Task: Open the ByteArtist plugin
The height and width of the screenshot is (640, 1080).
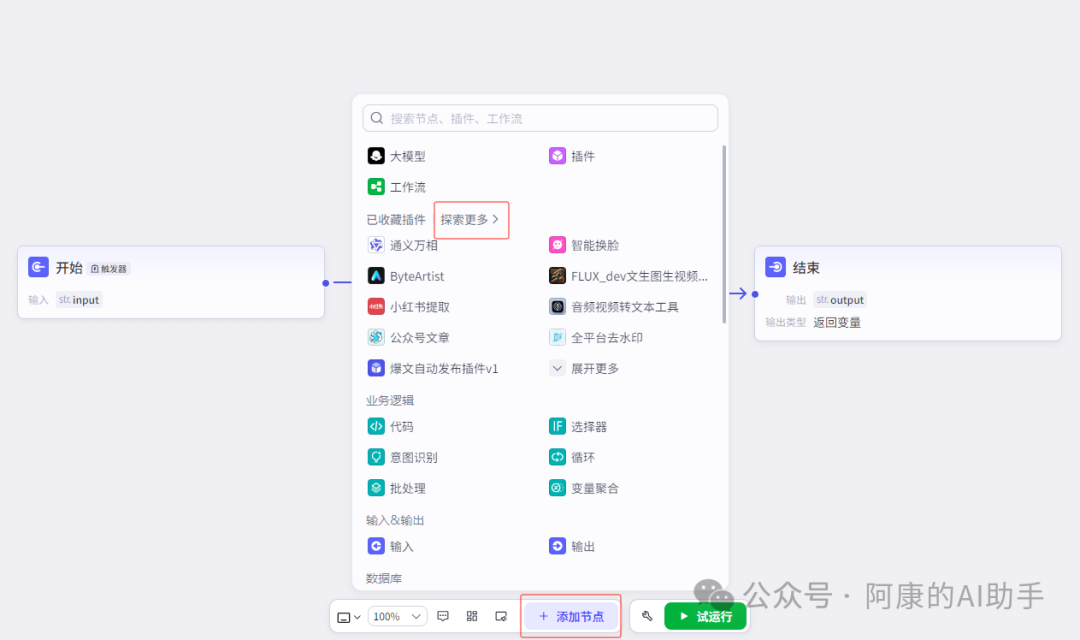Action: pos(406,276)
